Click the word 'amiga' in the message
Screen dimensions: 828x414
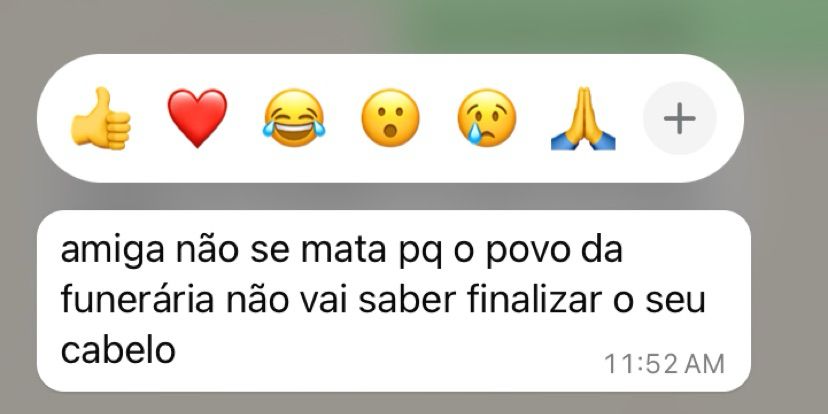coord(112,253)
